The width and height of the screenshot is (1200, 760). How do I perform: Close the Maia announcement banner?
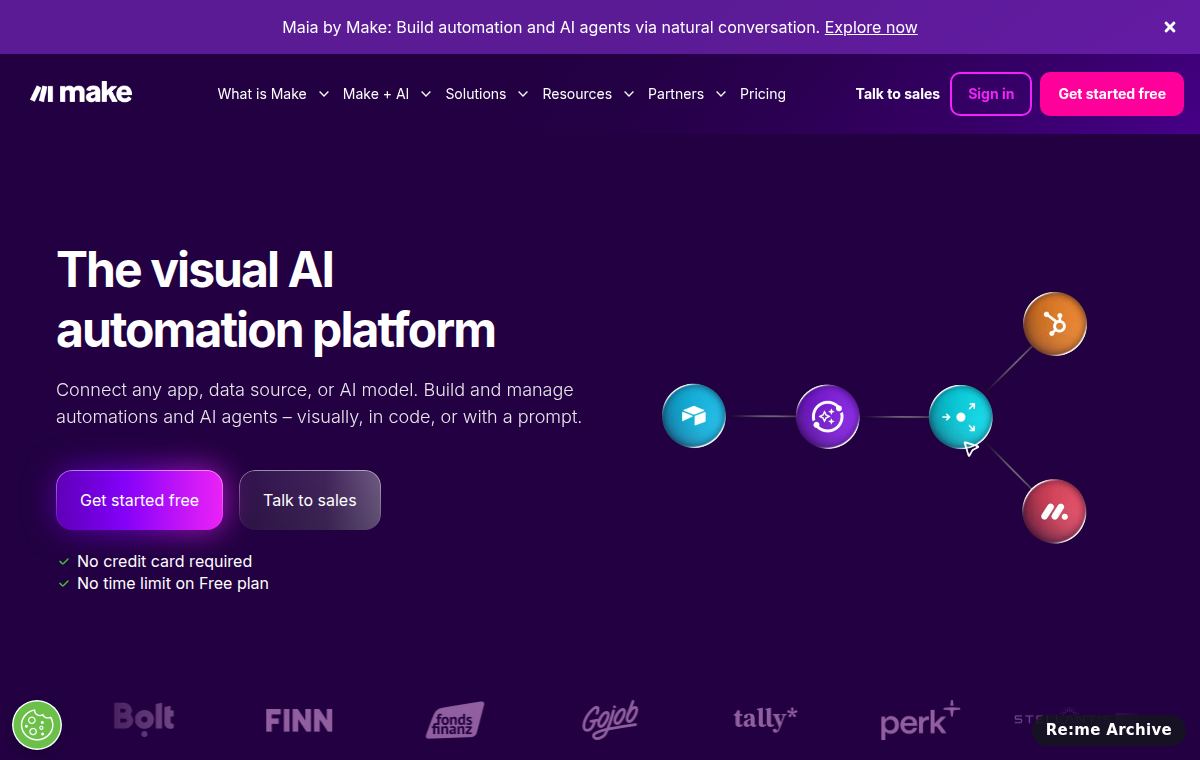(1170, 27)
